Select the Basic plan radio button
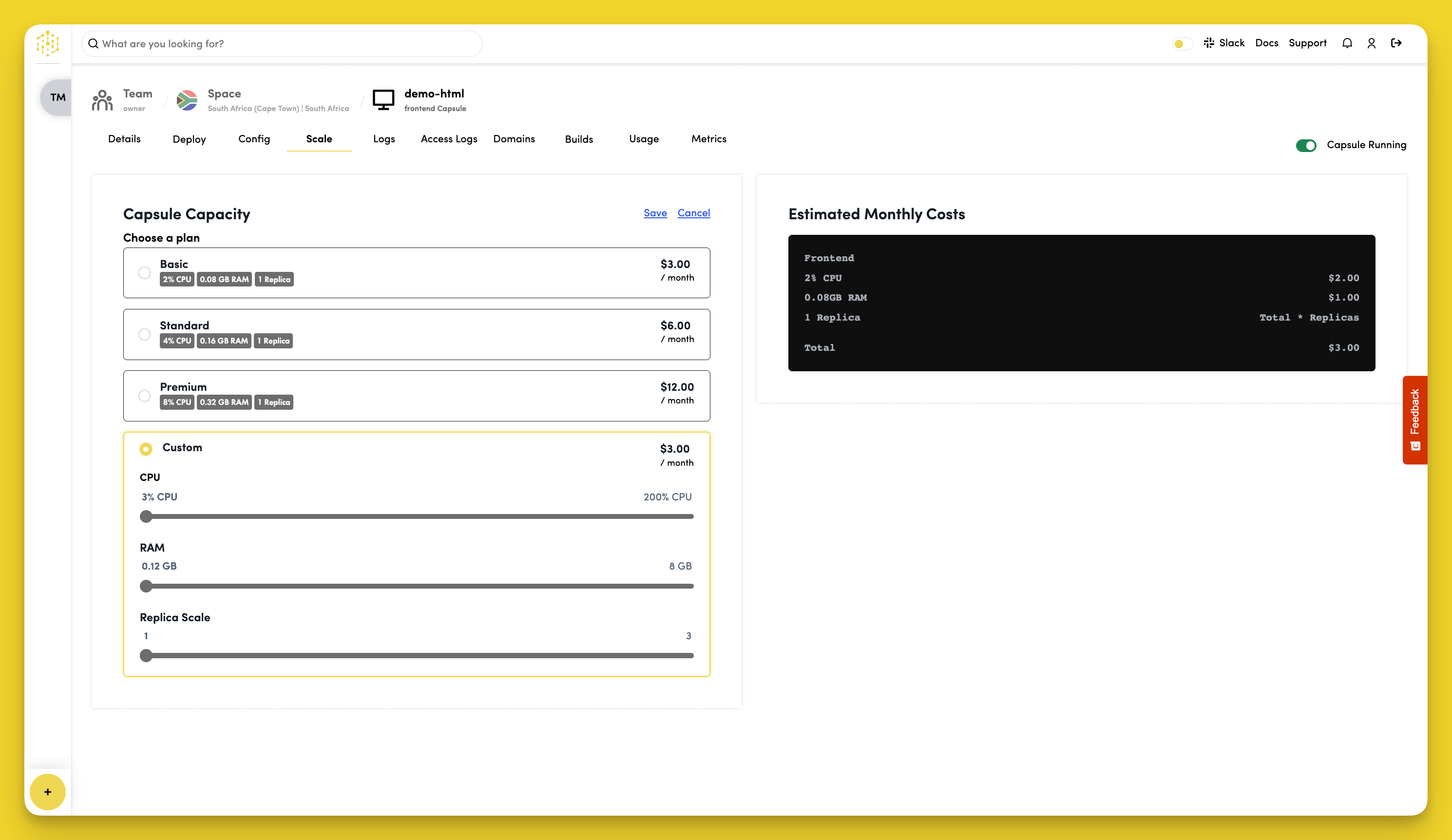 pos(145,272)
